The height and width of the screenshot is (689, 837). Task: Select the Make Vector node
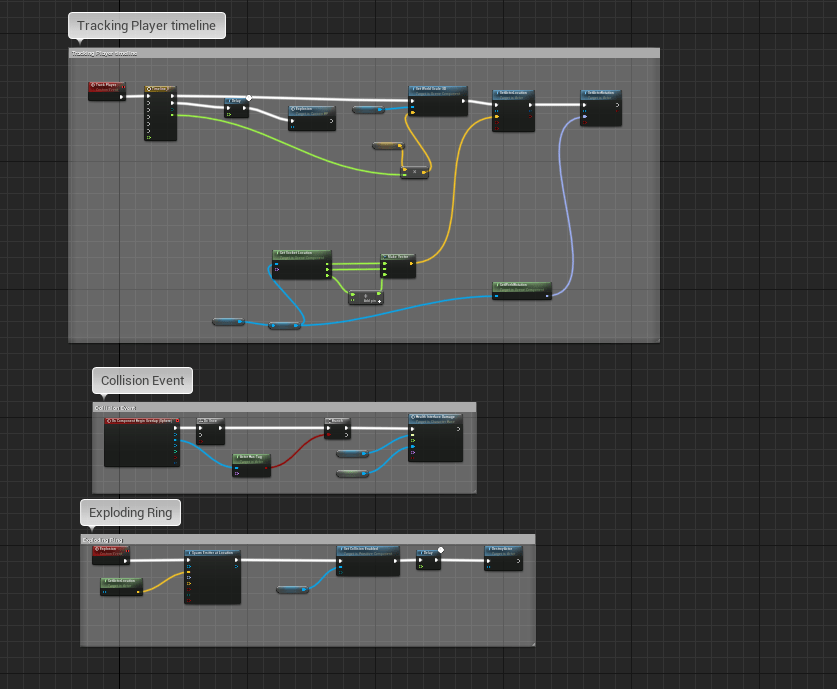click(x=397, y=257)
